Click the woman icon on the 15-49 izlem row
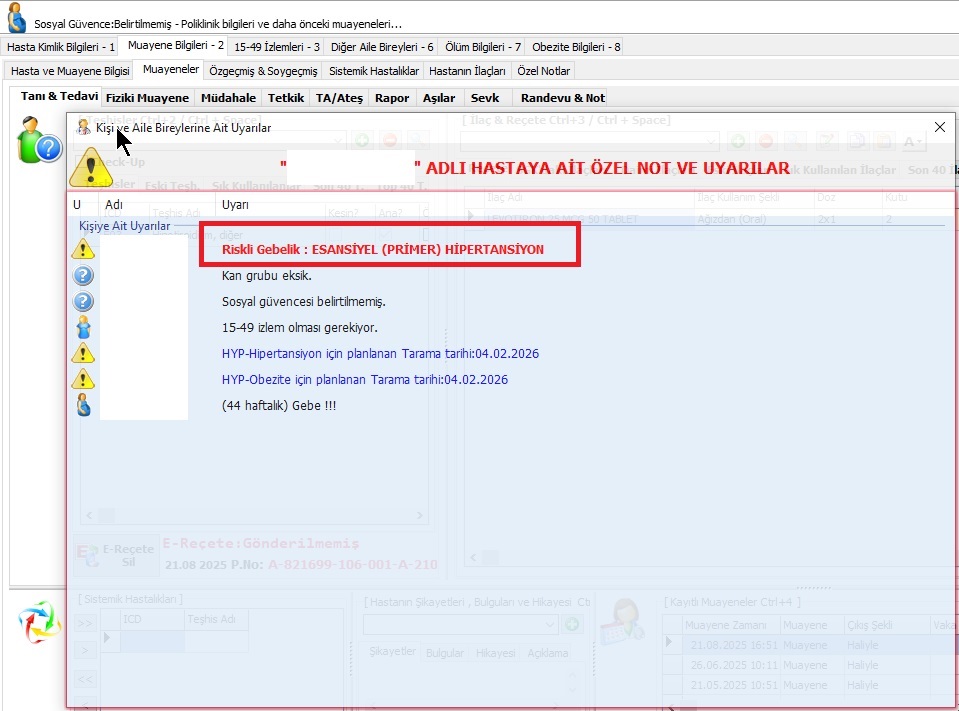The height and width of the screenshot is (711, 959). coord(84,327)
